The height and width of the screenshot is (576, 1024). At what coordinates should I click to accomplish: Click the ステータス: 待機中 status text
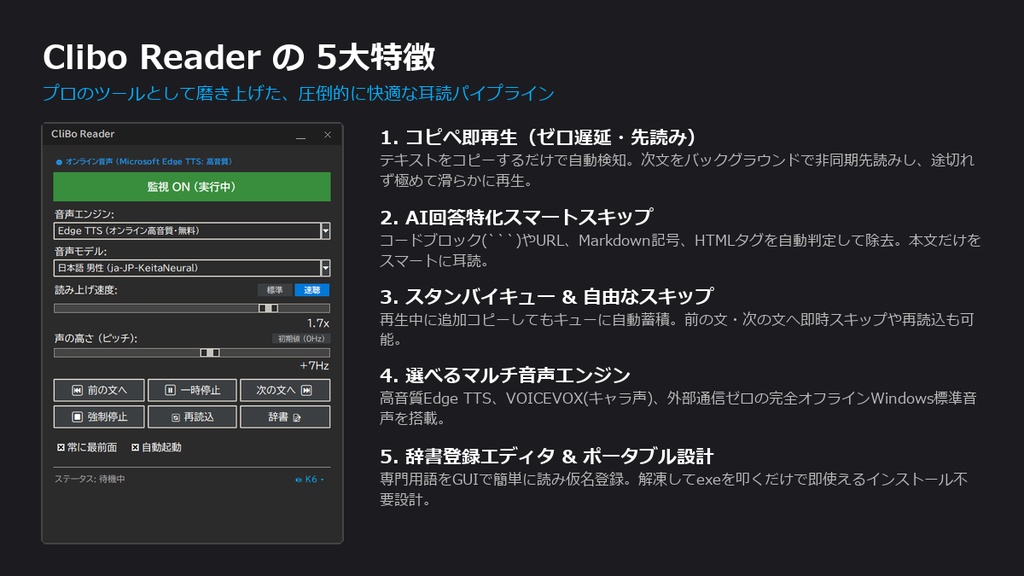[x=89, y=479]
